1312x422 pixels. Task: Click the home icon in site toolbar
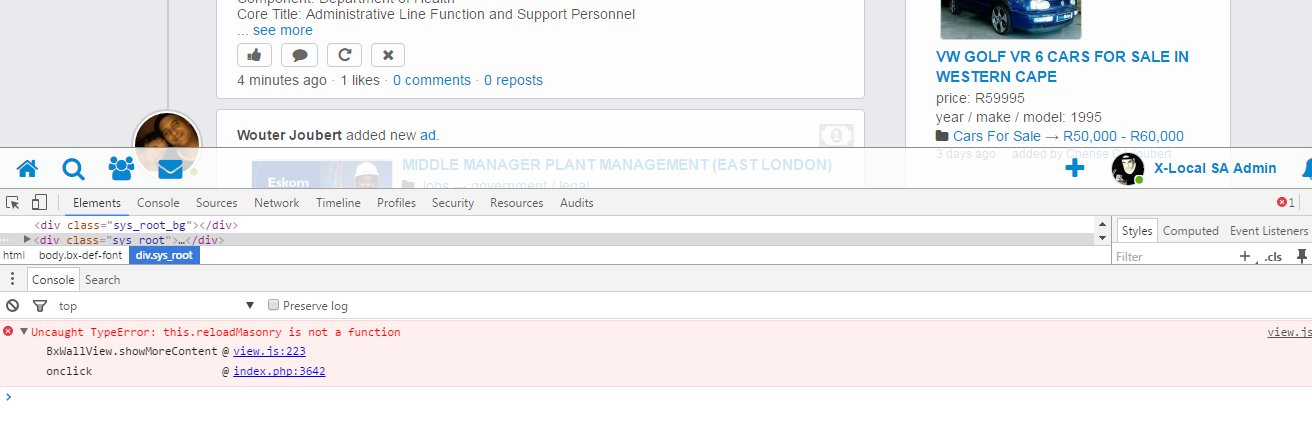(27, 169)
